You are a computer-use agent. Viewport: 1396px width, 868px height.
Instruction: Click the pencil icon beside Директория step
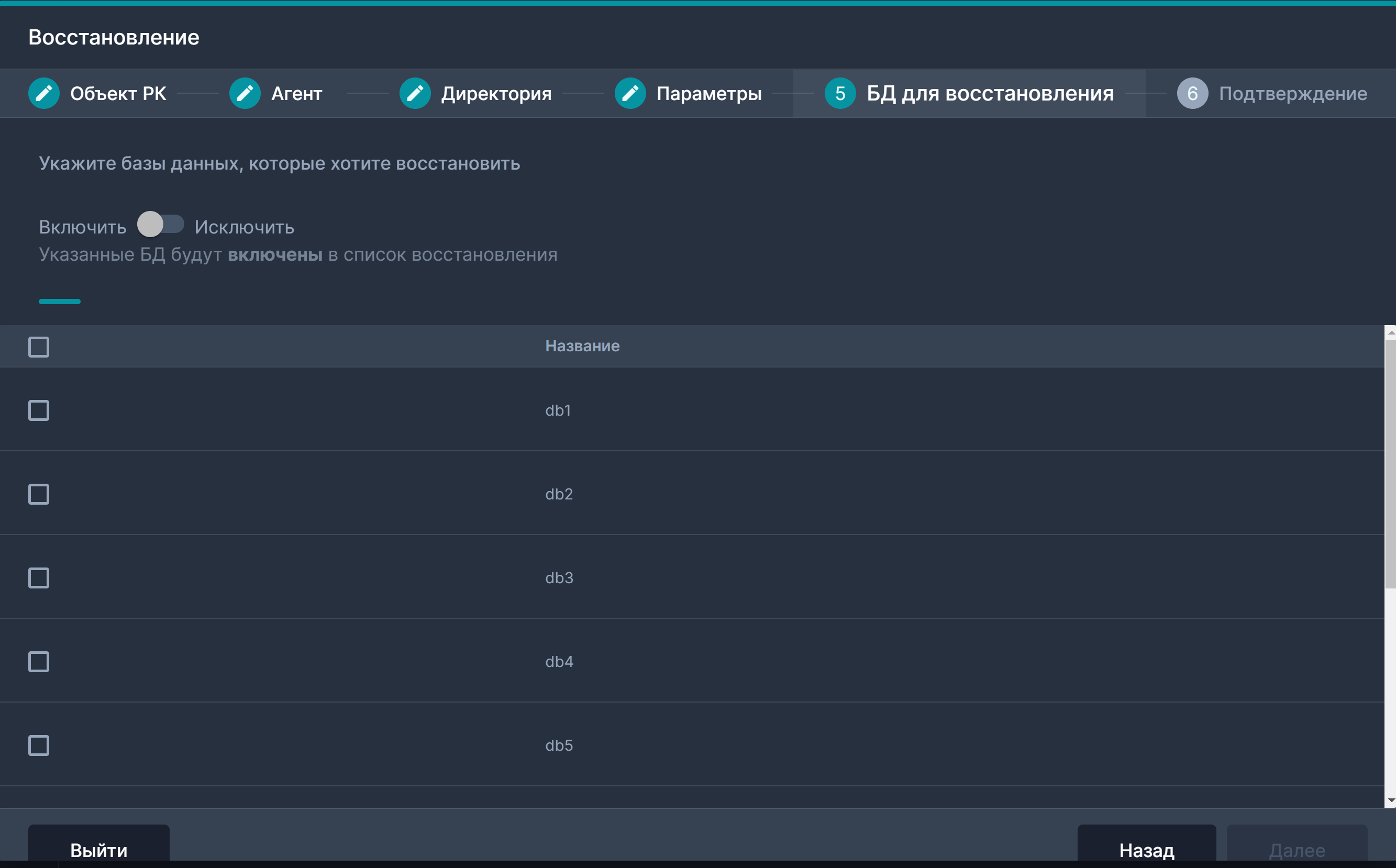pyautogui.click(x=415, y=94)
